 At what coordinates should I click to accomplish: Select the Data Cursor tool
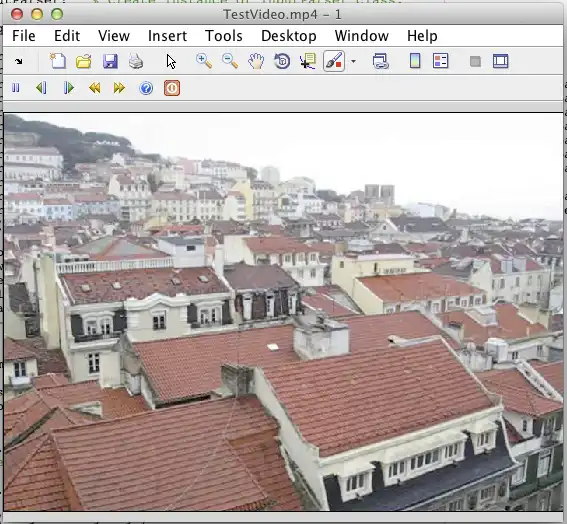click(x=308, y=61)
